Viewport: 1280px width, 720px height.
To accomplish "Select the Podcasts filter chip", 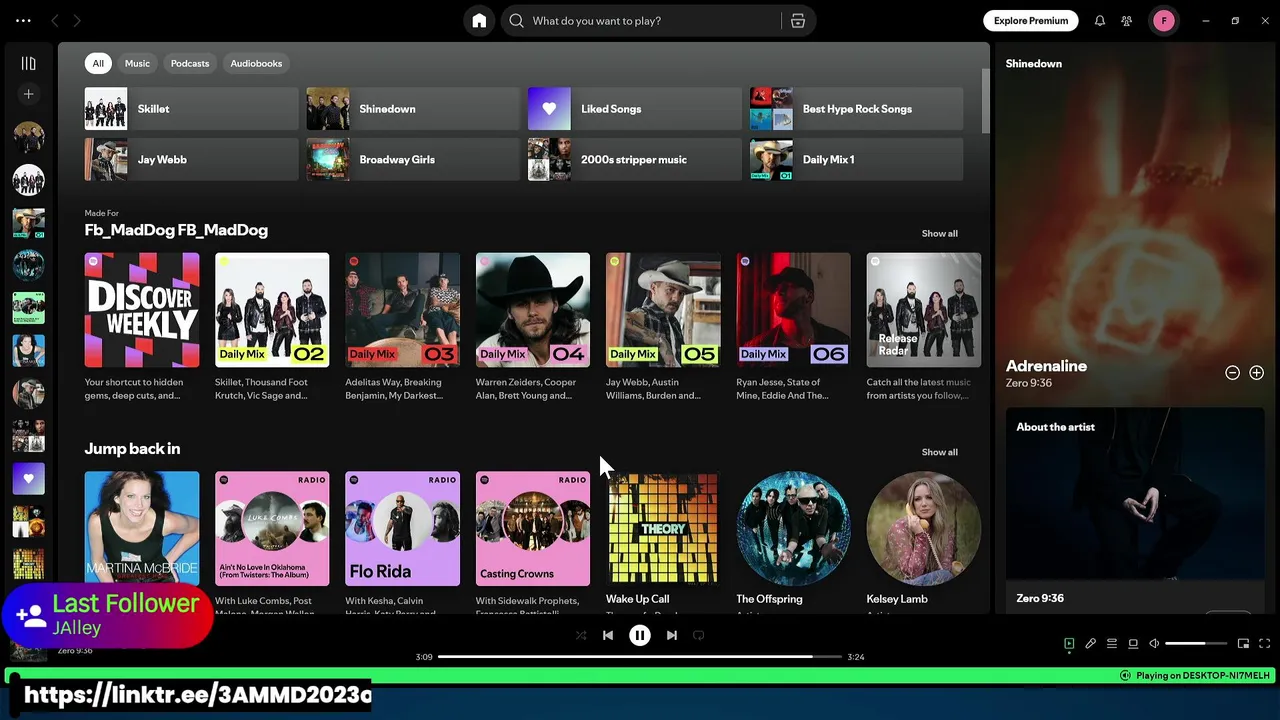I will (x=190, y=63).
